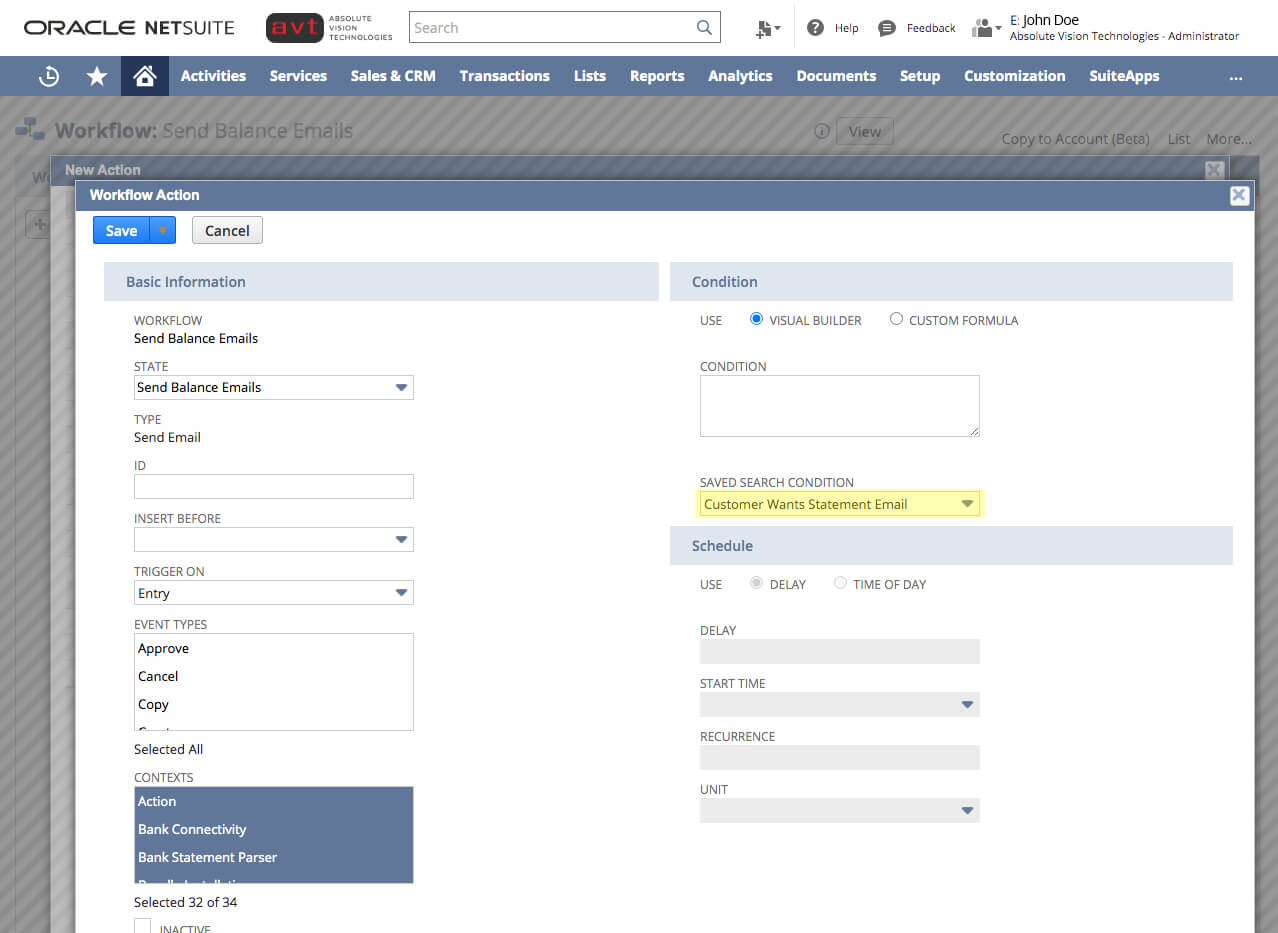Run a search with the magnifier icon
The height and width of the screenshot is (933, 1278).
click(x=703, y=27)
